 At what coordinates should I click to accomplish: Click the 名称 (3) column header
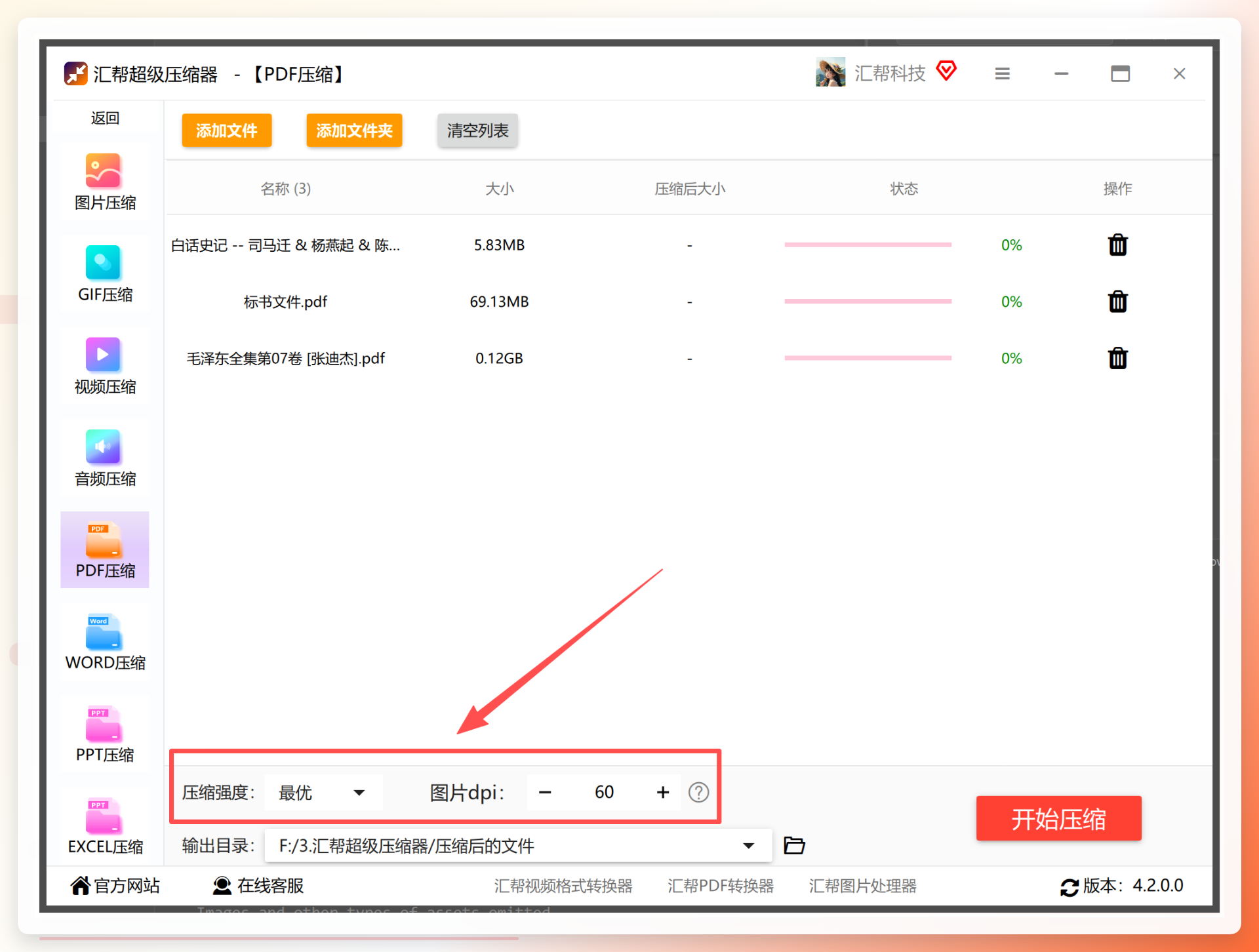point(285,189)
